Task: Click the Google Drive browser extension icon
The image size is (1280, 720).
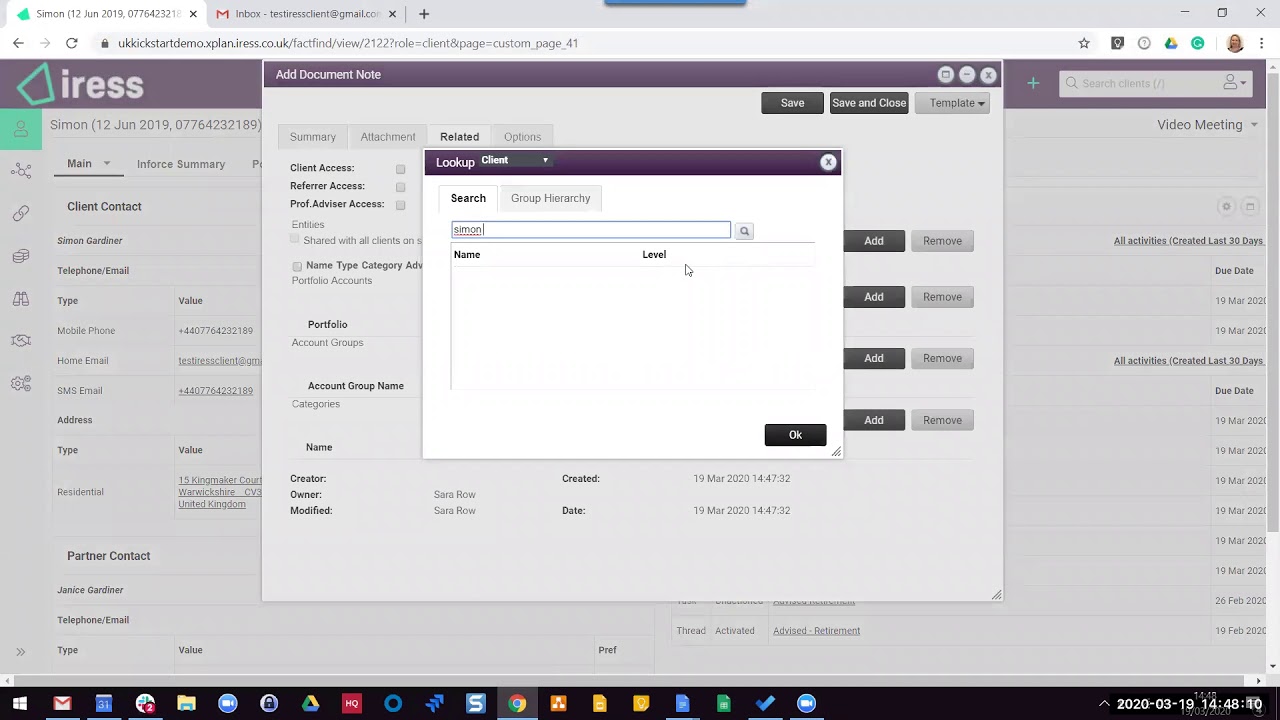Action: [x=1171, y=43]
